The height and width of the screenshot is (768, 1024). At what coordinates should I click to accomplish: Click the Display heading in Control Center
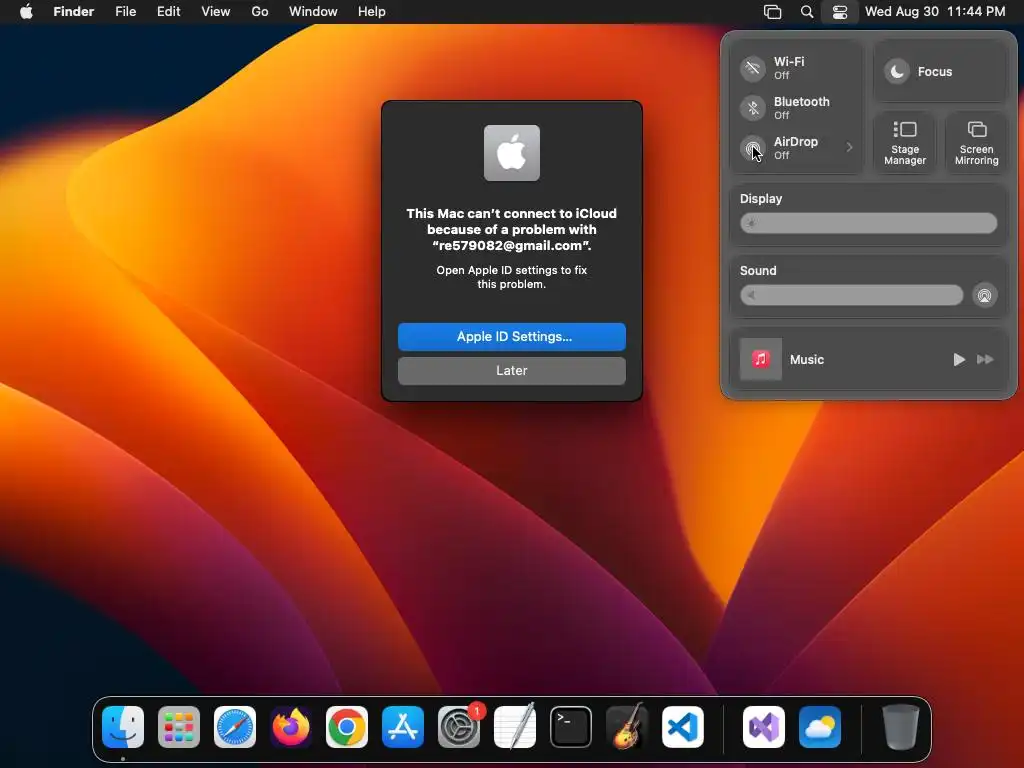pyautogui.click(x=761, y=199)
